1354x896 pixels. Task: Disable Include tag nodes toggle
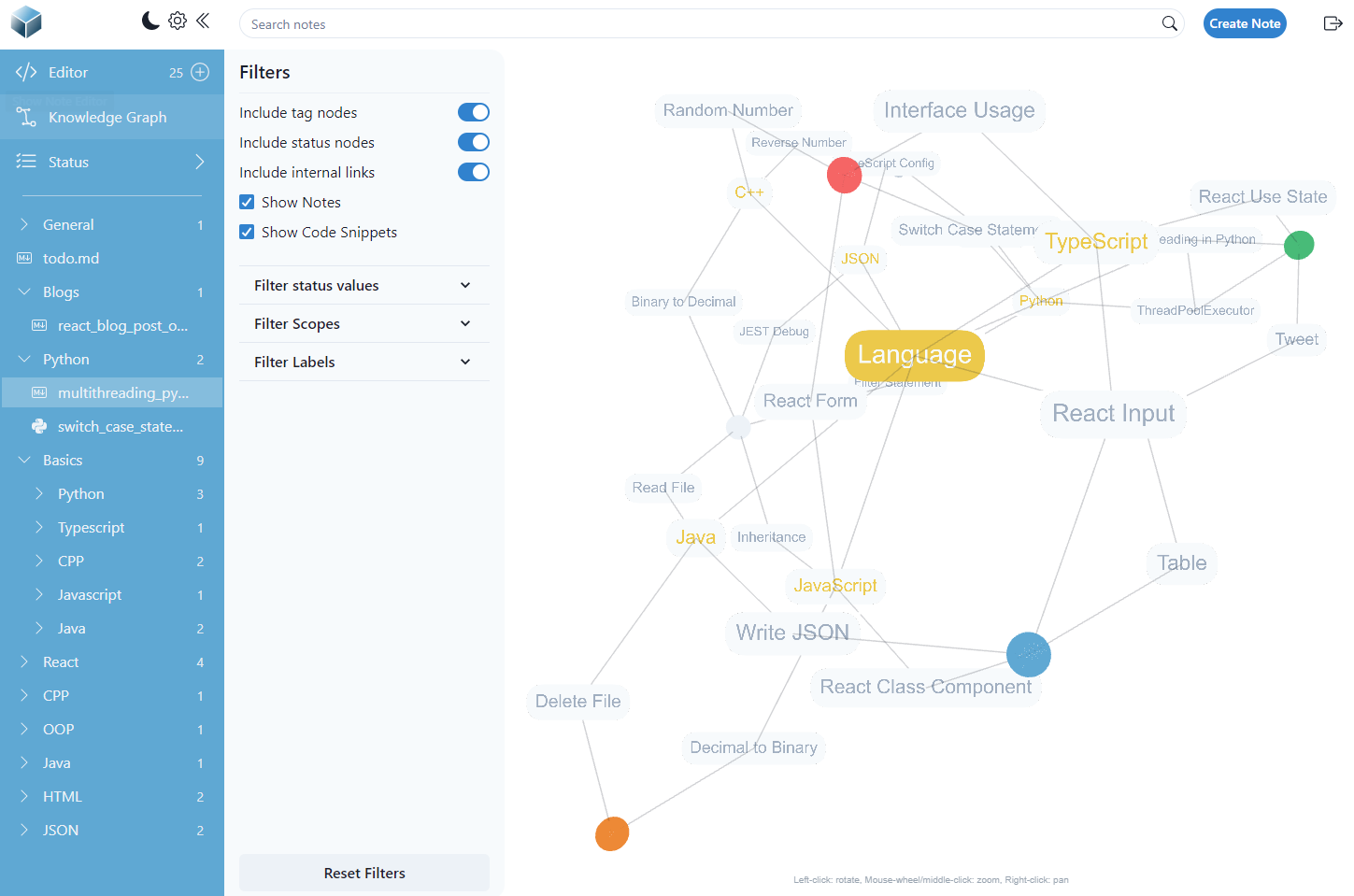click(x=473, y=112)
